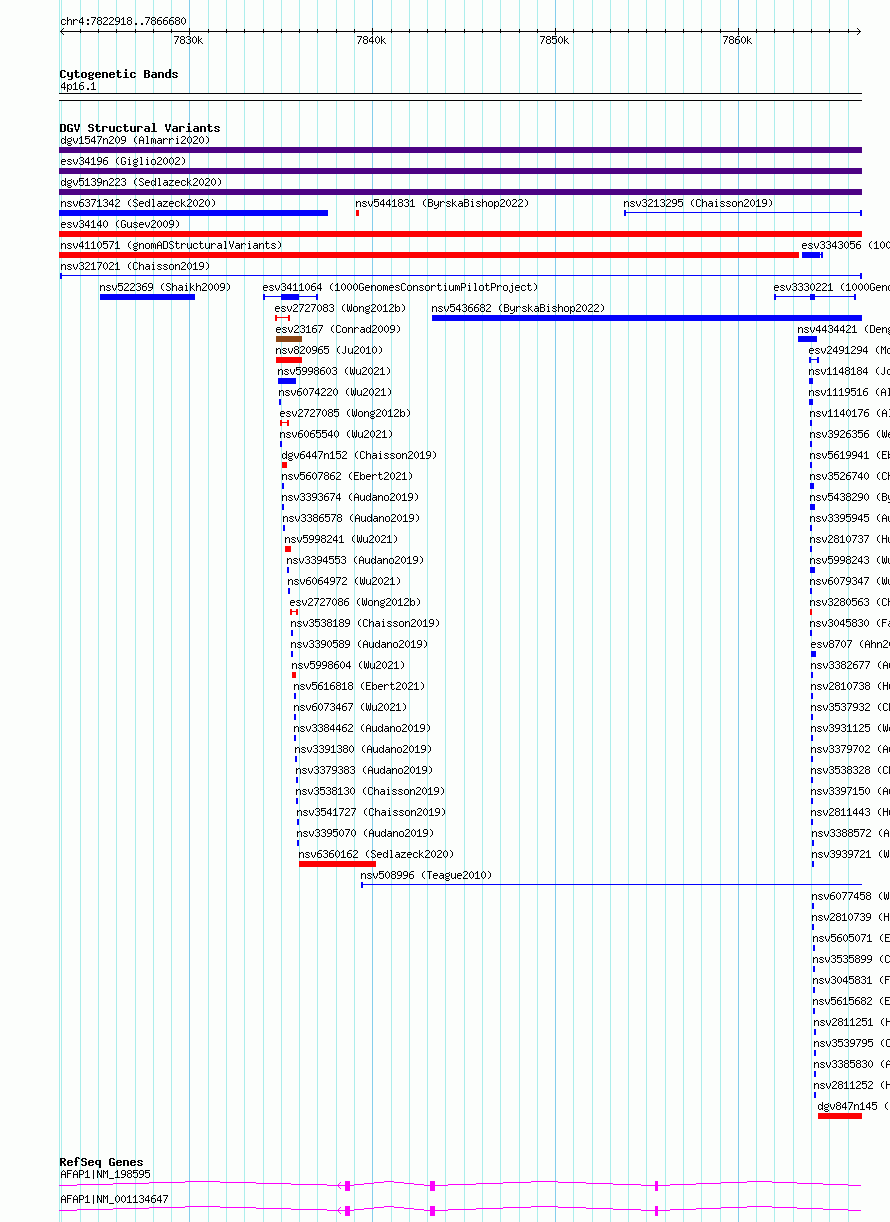
Task: Open esv2727085 (Wong2012b) variant label
Action: pyautogui.click(x=345, y=413)
